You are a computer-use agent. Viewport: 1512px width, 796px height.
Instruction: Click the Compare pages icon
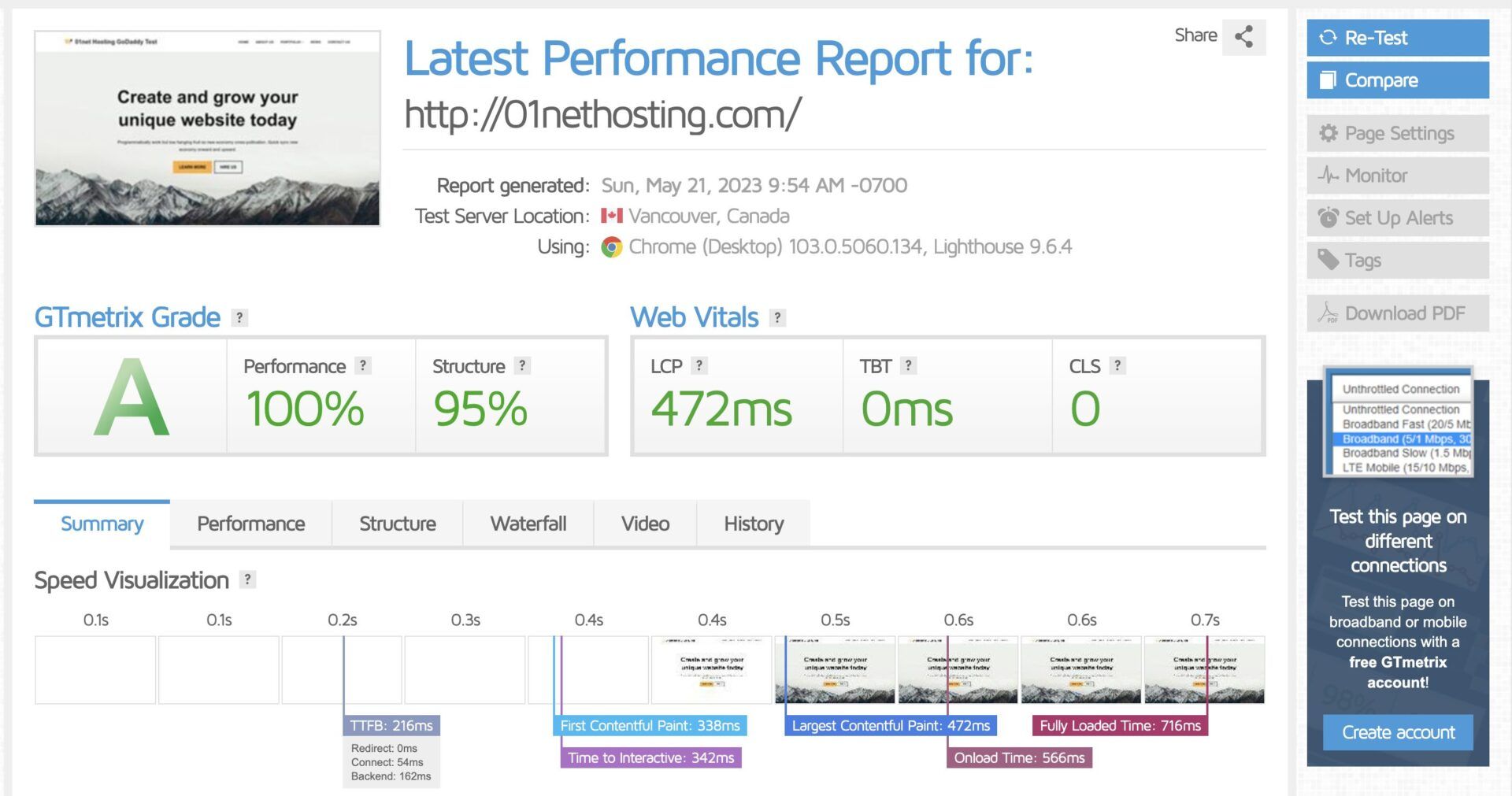(x=1328, y=80)
